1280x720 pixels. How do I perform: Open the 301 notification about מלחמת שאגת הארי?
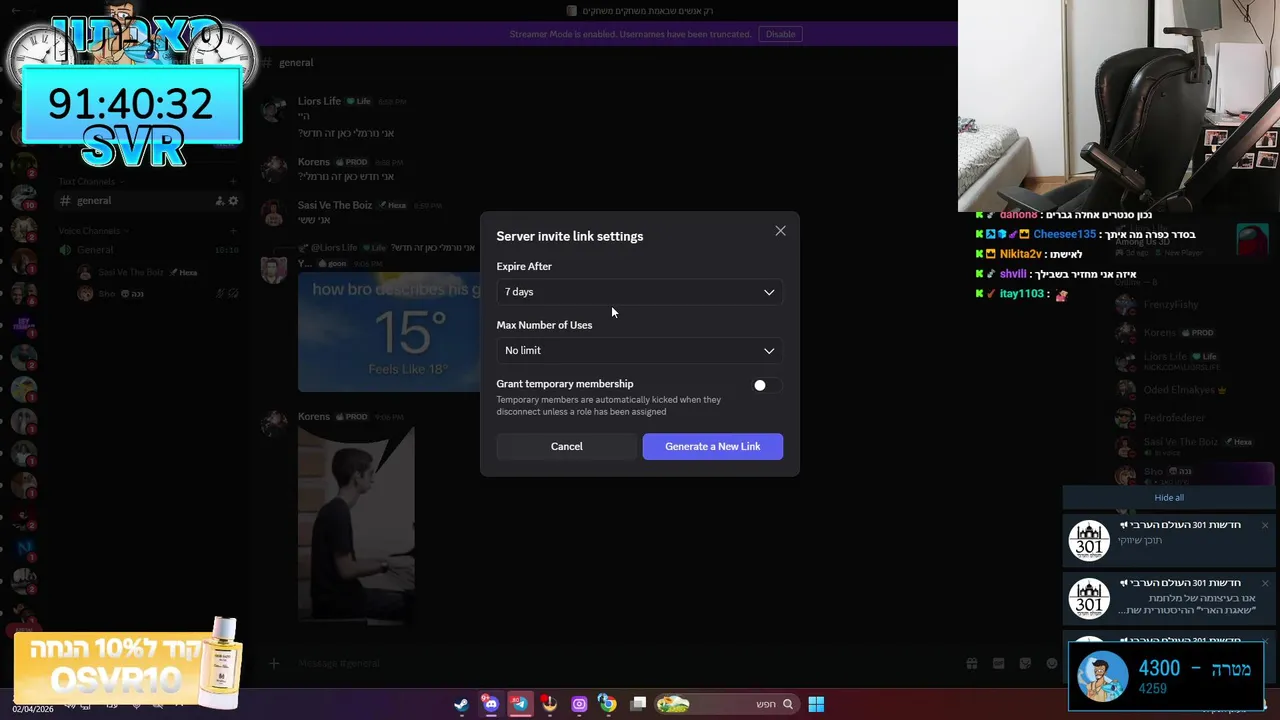click(x=1169, y=598)
